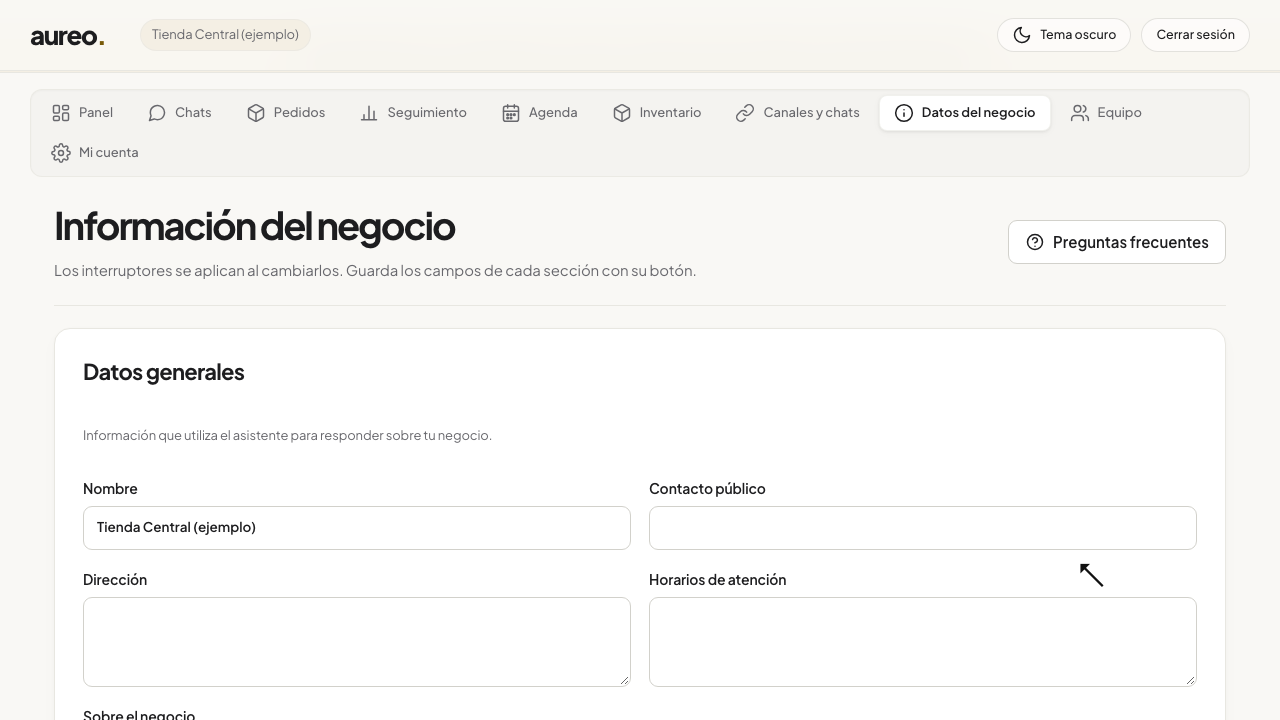Click the Inventario cube icon
Image resolution: width=1280 pixels, height=720 pixels.
[622, 113]
